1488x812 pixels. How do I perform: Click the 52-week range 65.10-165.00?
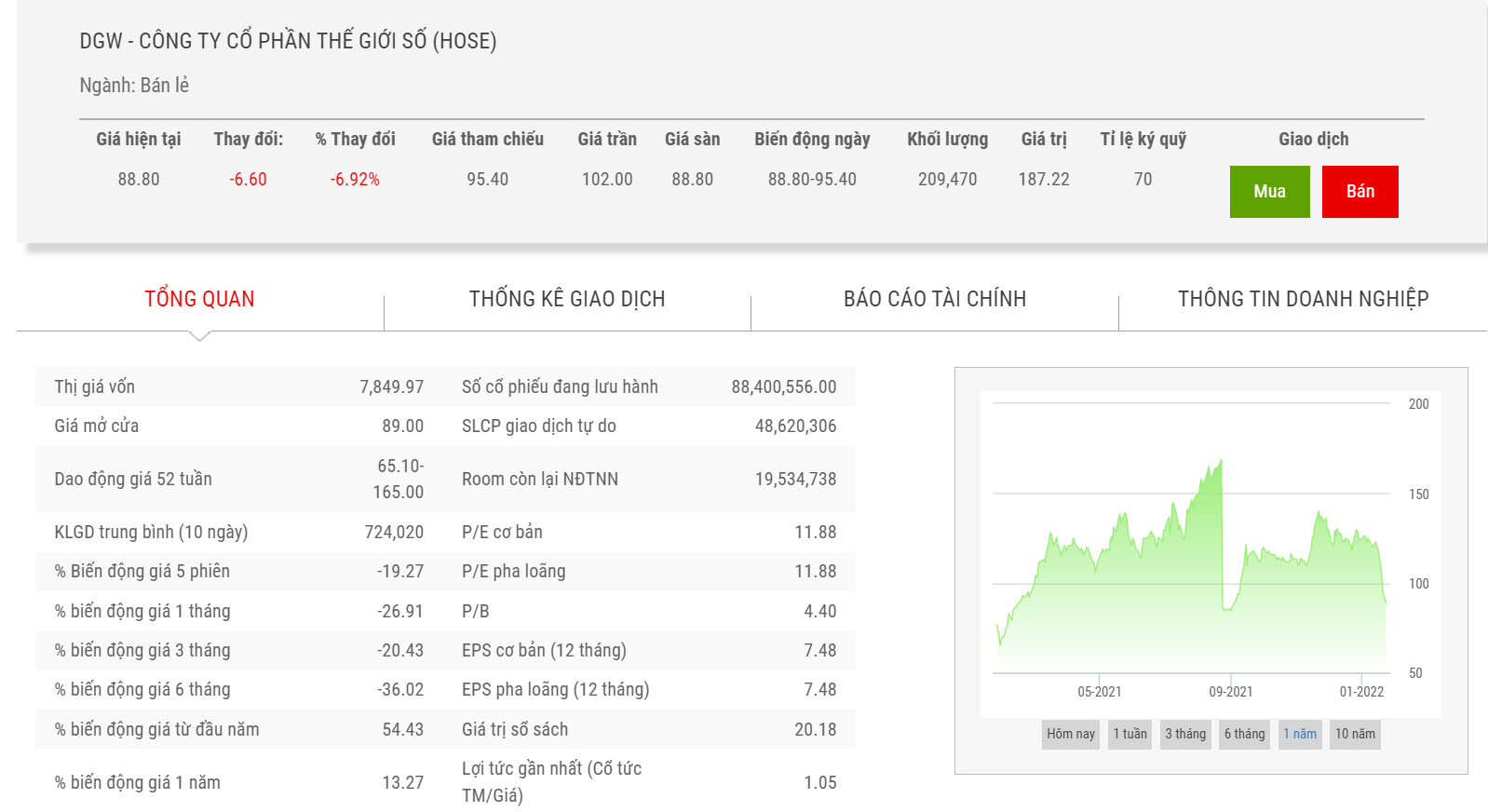tap(399, 480)
